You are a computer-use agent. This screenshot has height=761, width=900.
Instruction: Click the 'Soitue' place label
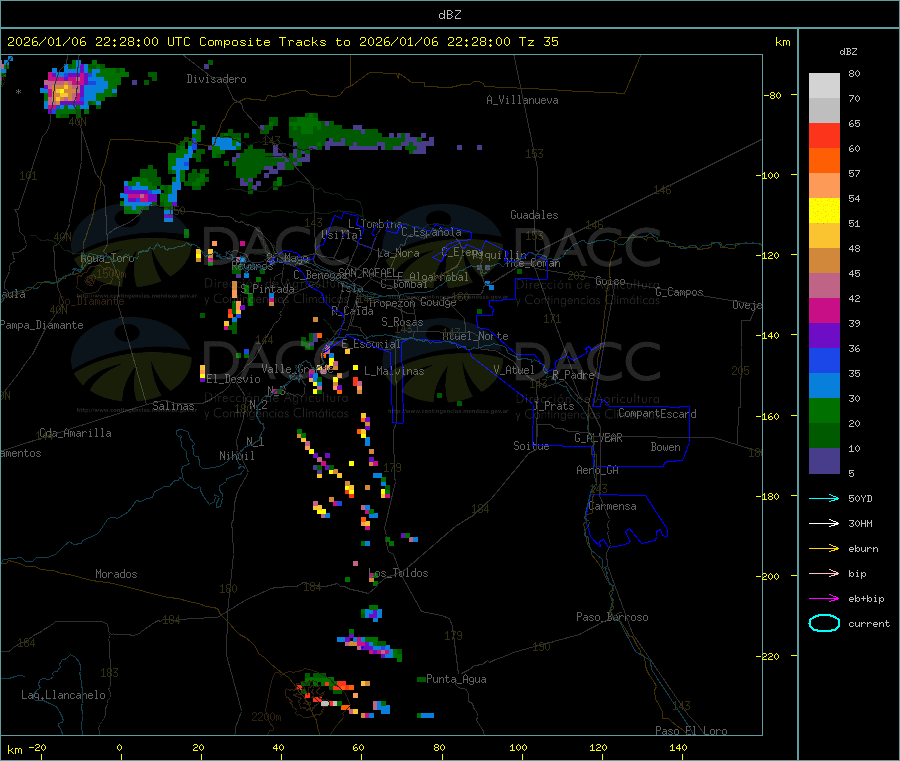pyautogui.click(x=531, y=446)
